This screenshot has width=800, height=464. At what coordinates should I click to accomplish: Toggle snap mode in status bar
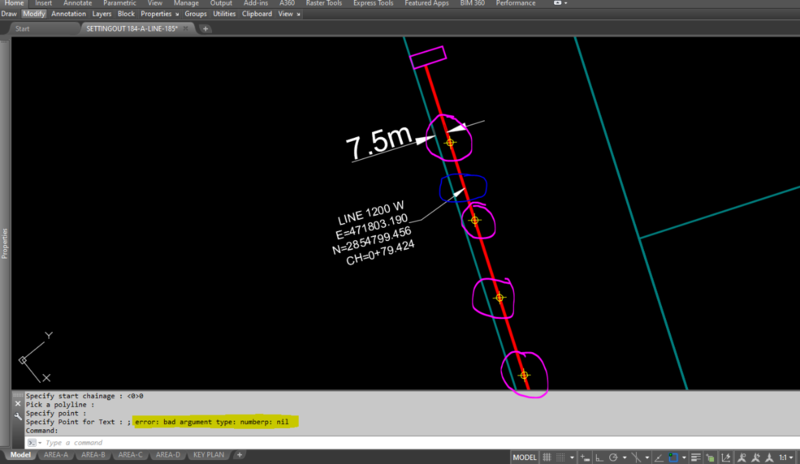(x=558, y=456)
